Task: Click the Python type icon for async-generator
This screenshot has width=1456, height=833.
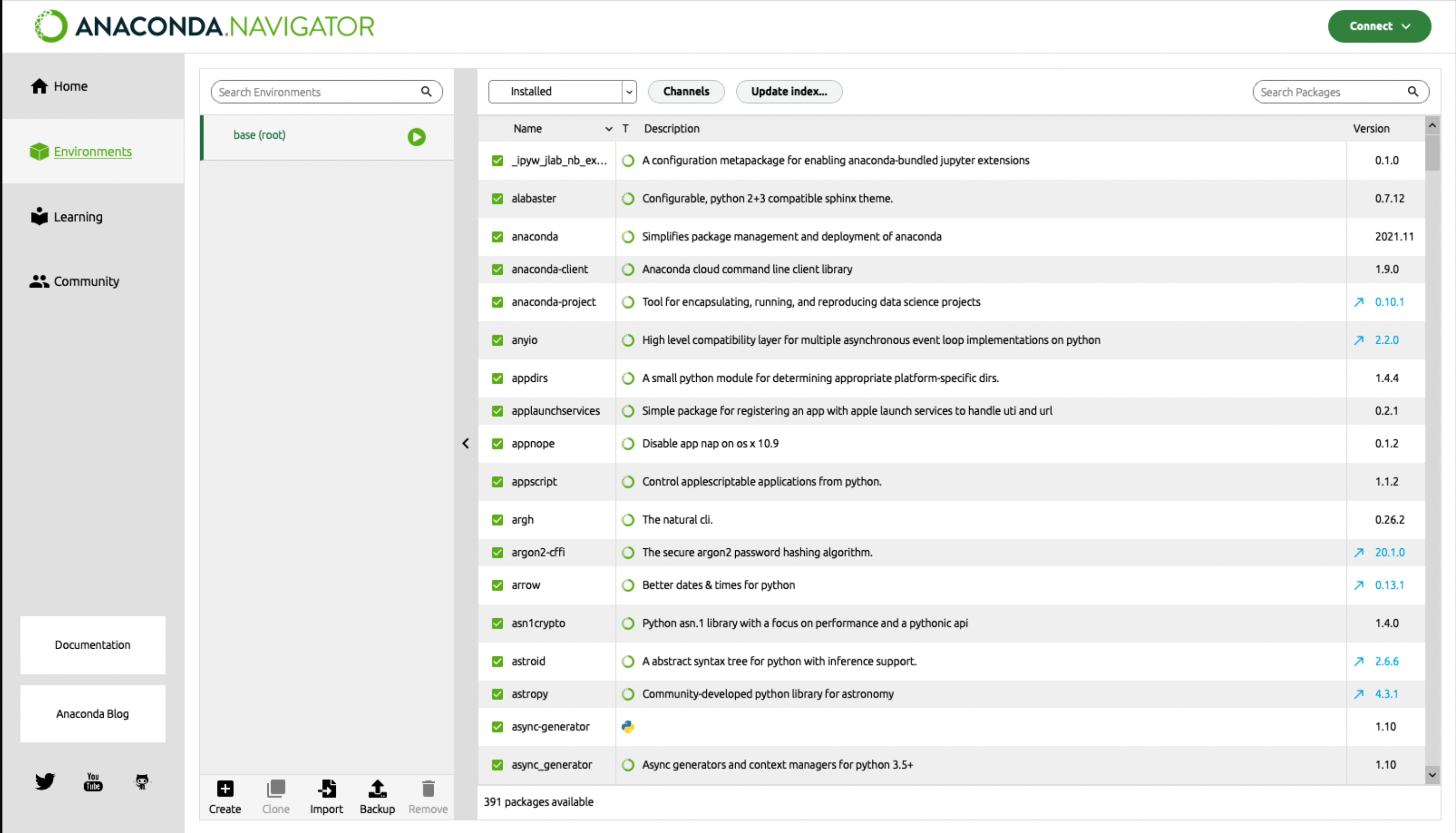Action: [628, 727]
